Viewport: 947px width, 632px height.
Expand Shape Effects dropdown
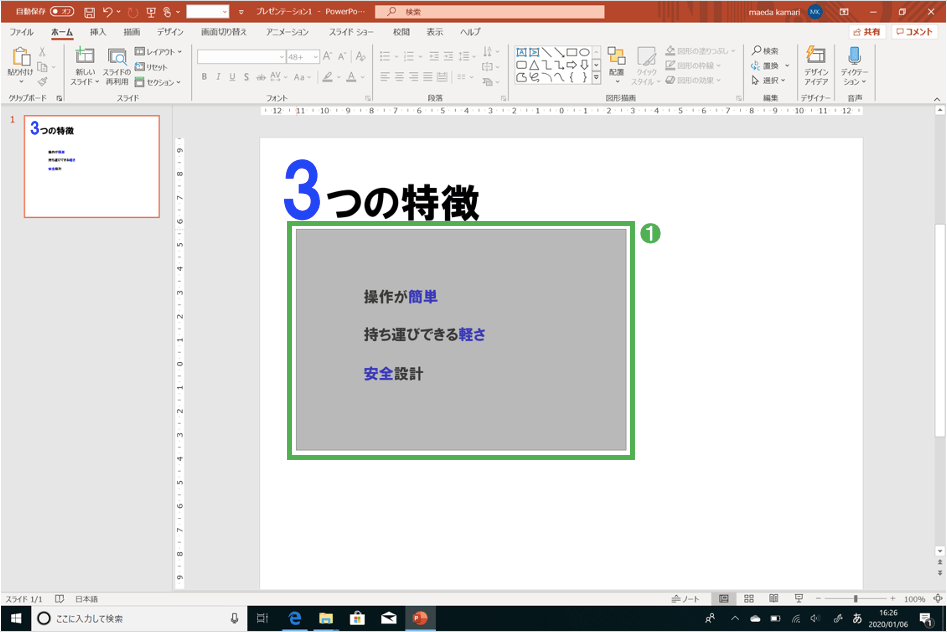point(718,80)
